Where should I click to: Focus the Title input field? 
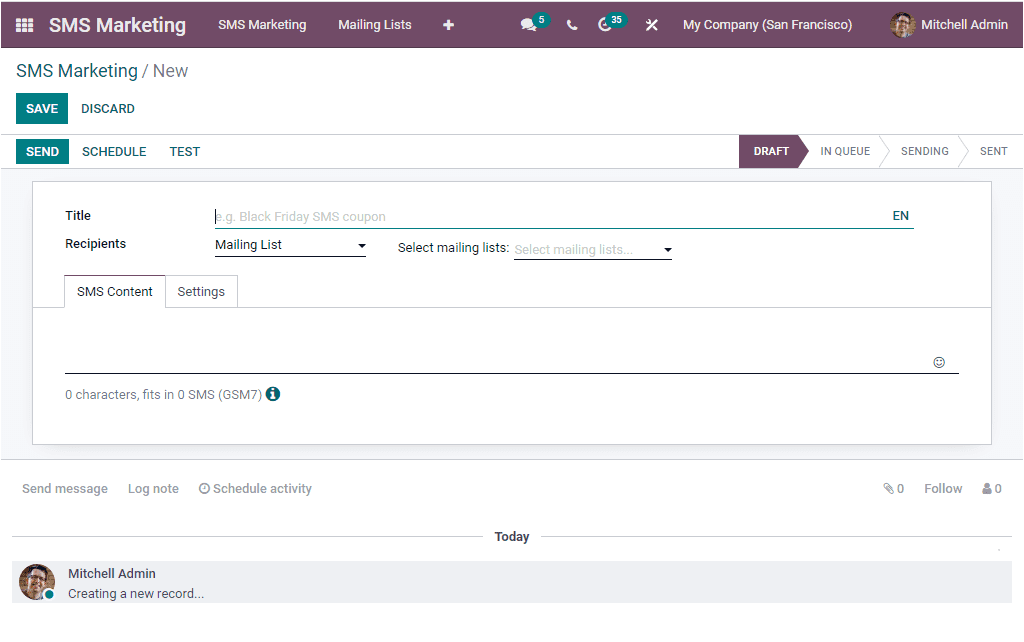(x=551, y=217)
